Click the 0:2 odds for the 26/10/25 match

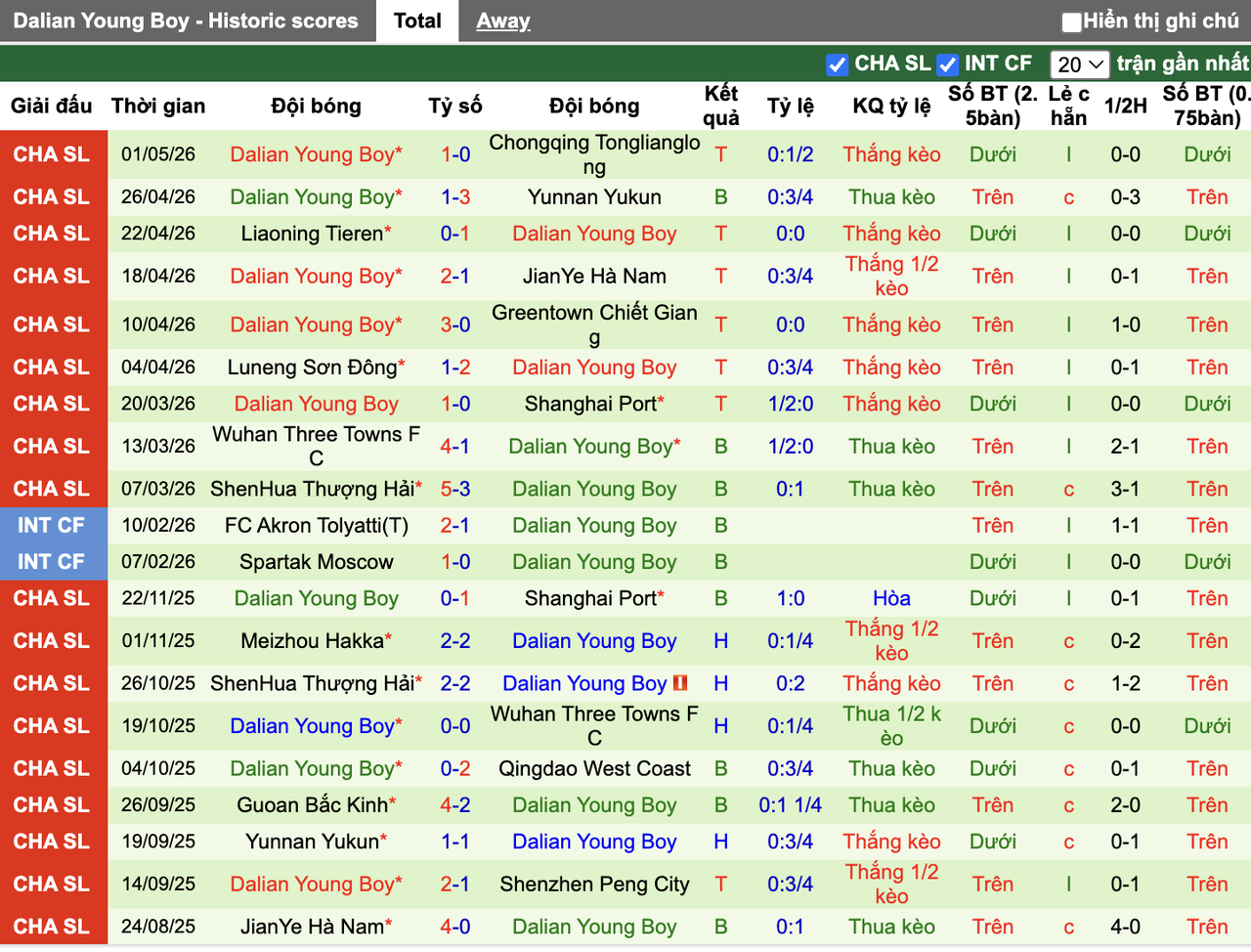pyautogui.click(x=791, y=683)
